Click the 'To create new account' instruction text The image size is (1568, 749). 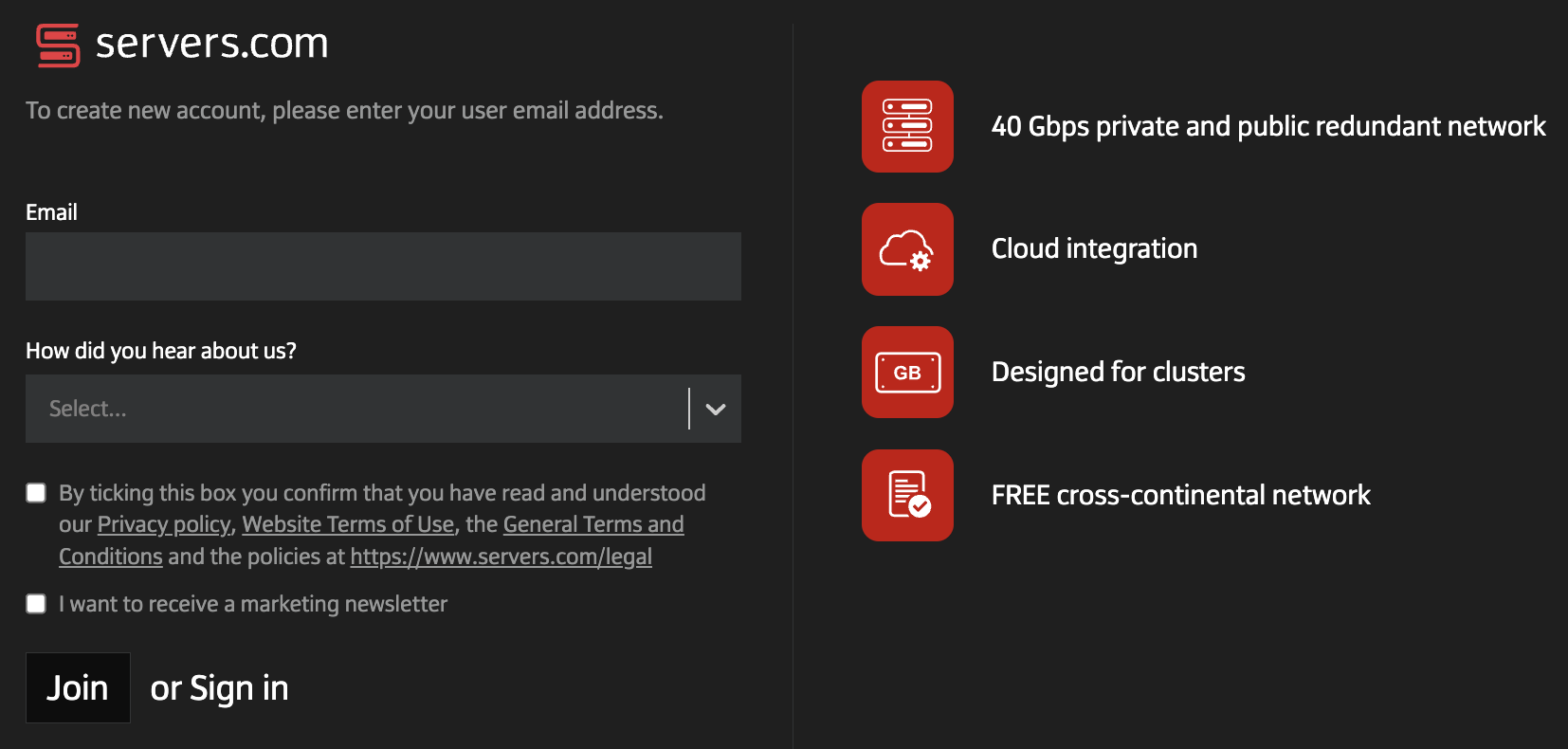point(344,111)
